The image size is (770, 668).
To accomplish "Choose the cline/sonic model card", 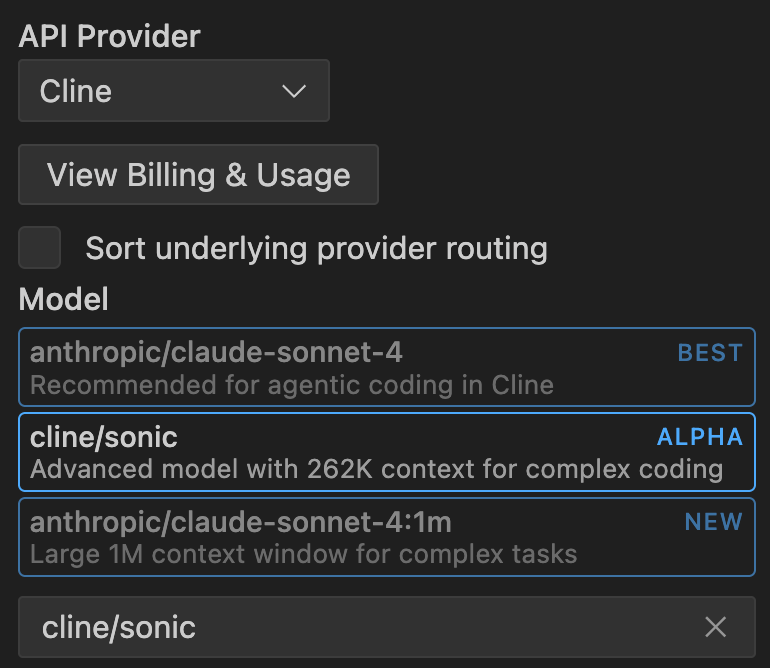I will coord(386,452).
